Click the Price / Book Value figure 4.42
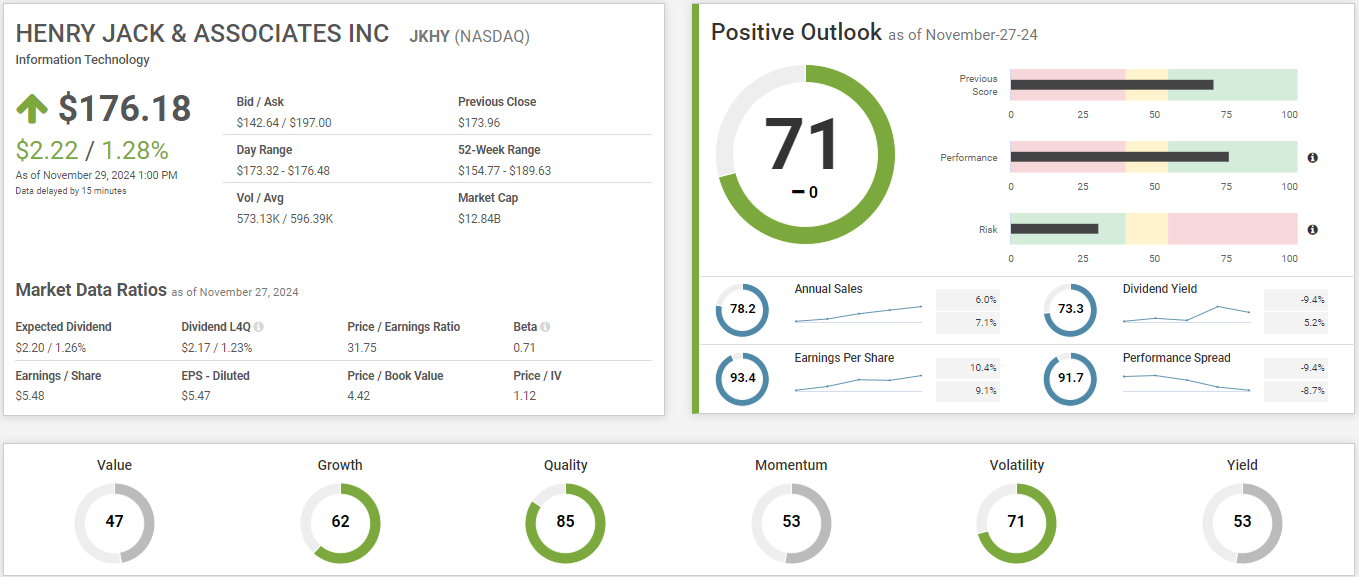The height and width of the screenshot is (577, 1359). tap(358, 396)
